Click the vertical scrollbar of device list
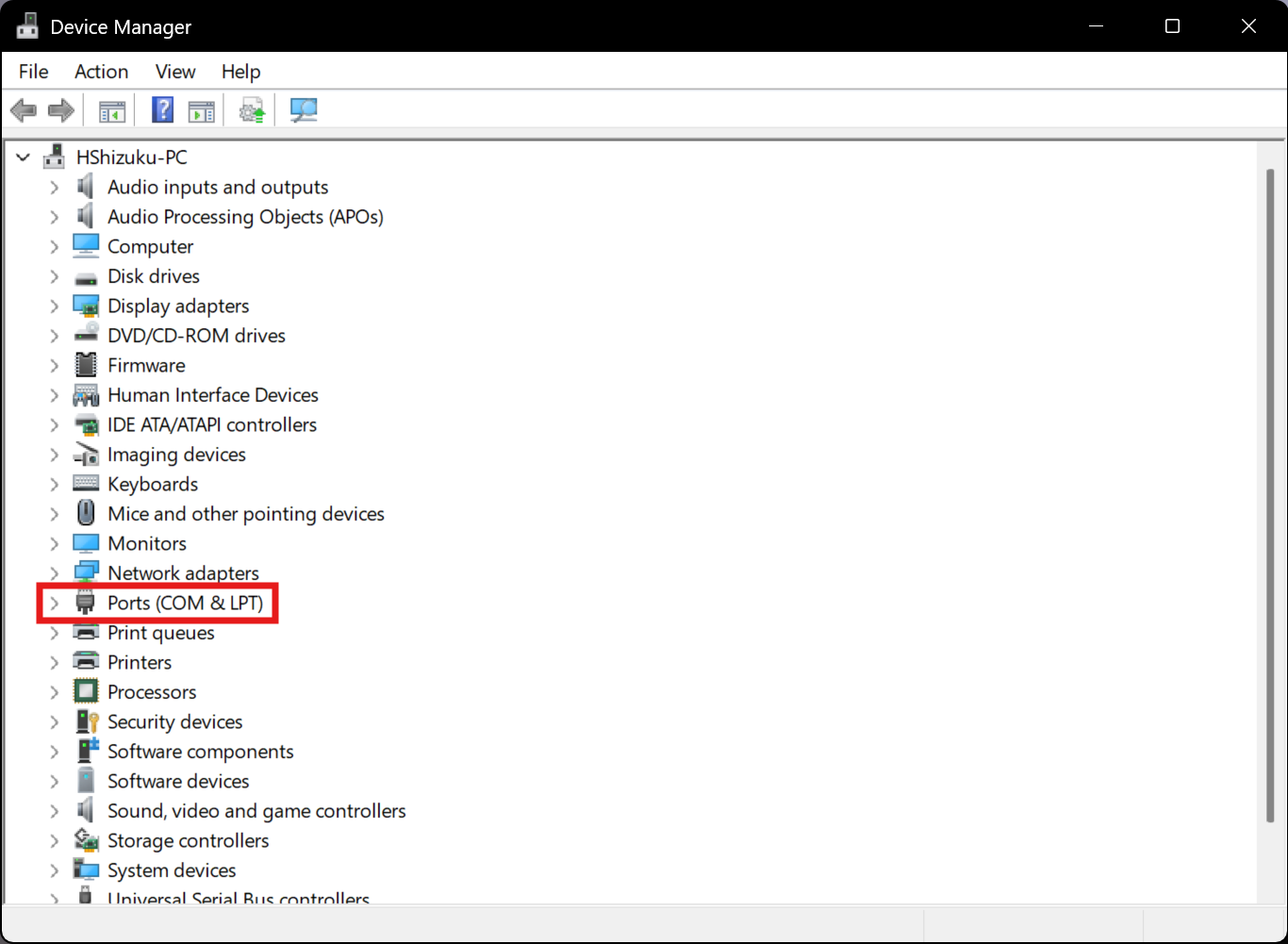 (x=1269, y=495)
